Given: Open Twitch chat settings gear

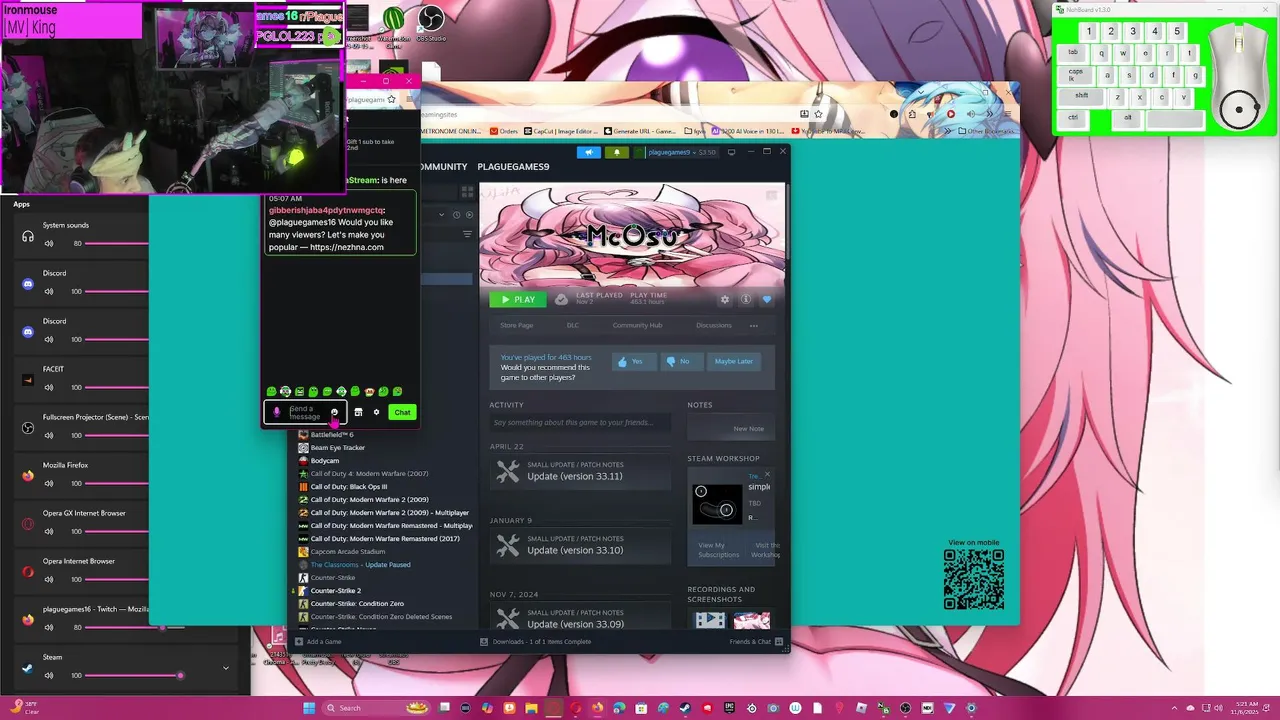Looking at the screenshot, I should tap(376, 412).
